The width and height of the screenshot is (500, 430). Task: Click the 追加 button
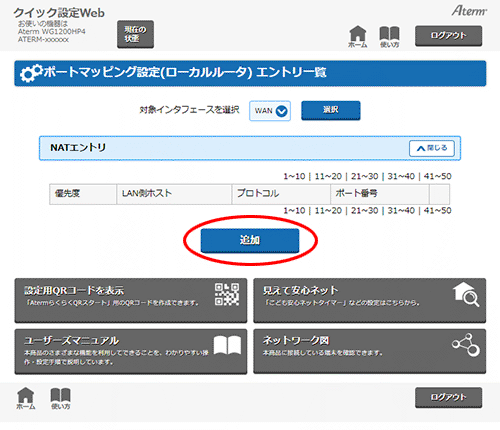[x=250, y=240]
